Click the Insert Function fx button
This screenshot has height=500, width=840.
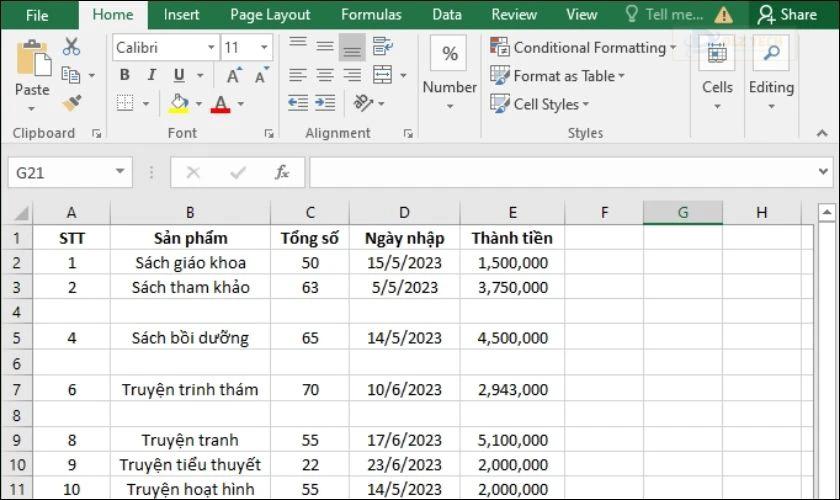click(x=281, y=172)
